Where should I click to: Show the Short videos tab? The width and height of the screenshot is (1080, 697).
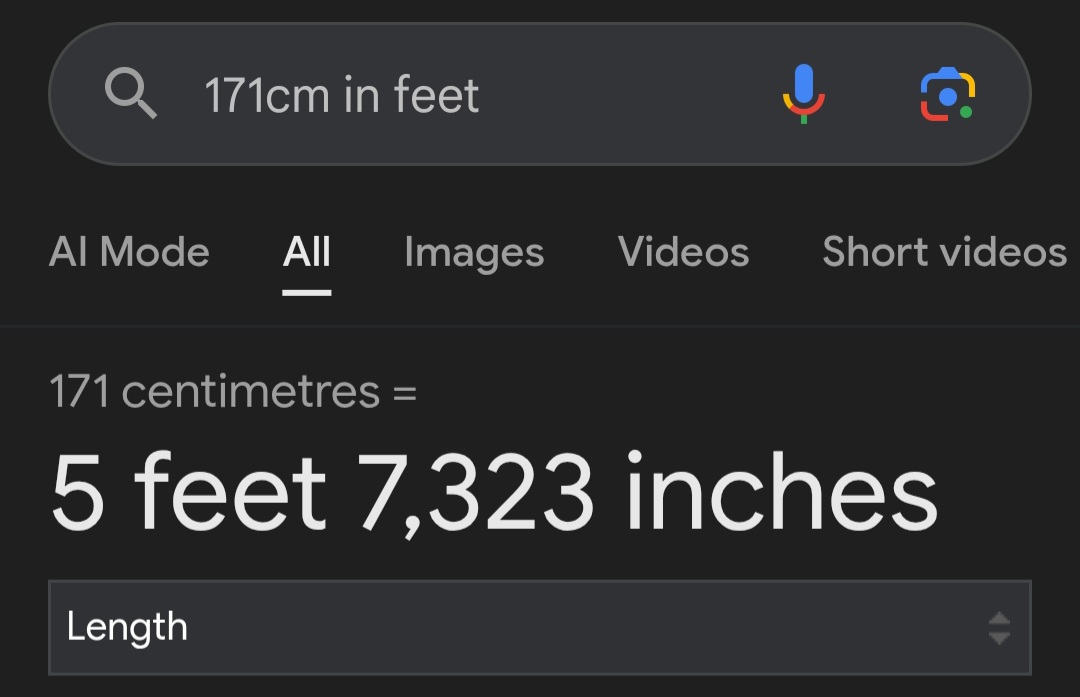[944, 252]
